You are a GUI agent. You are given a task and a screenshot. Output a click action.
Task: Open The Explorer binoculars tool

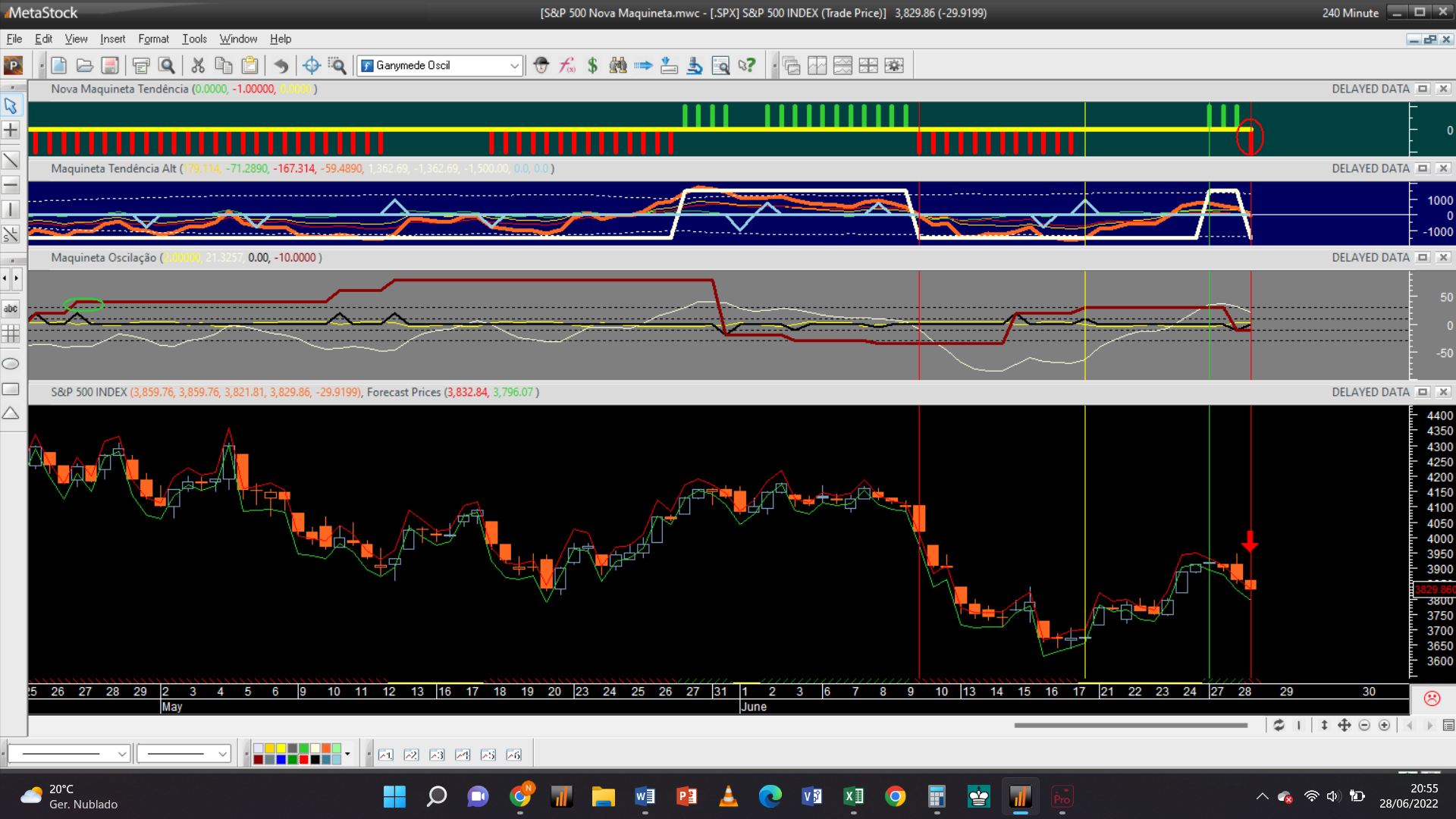point(618,66)
